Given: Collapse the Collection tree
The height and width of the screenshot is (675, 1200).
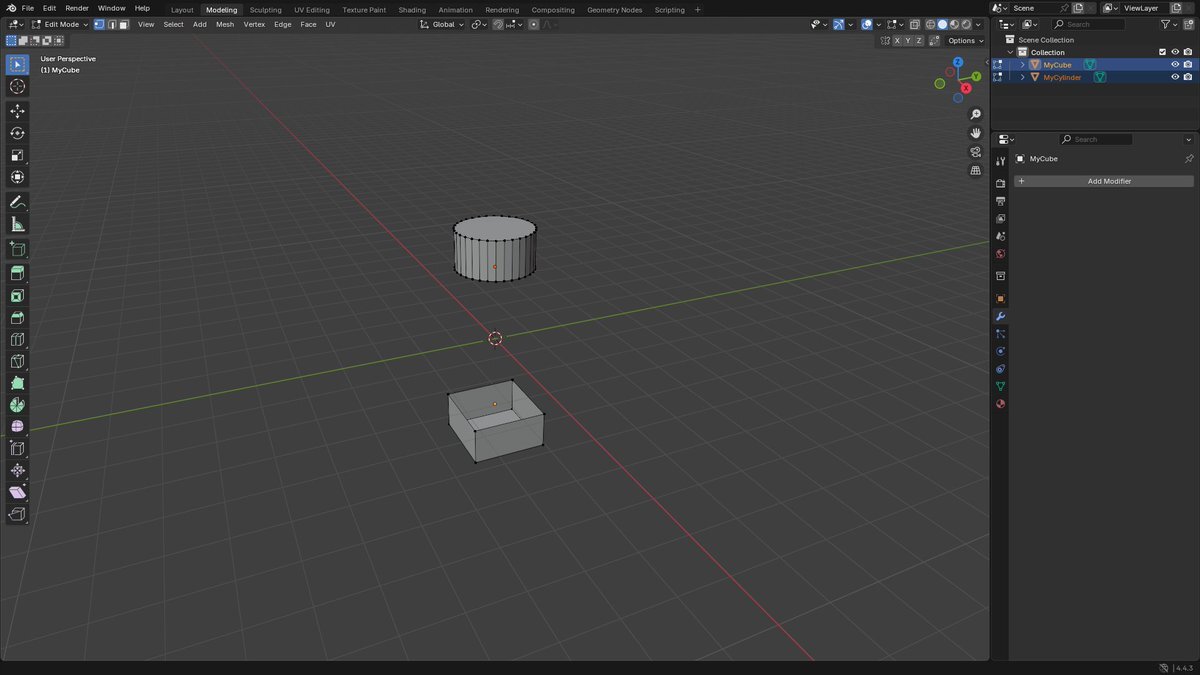Looking at the screenshot, I should pos(1010,52).
